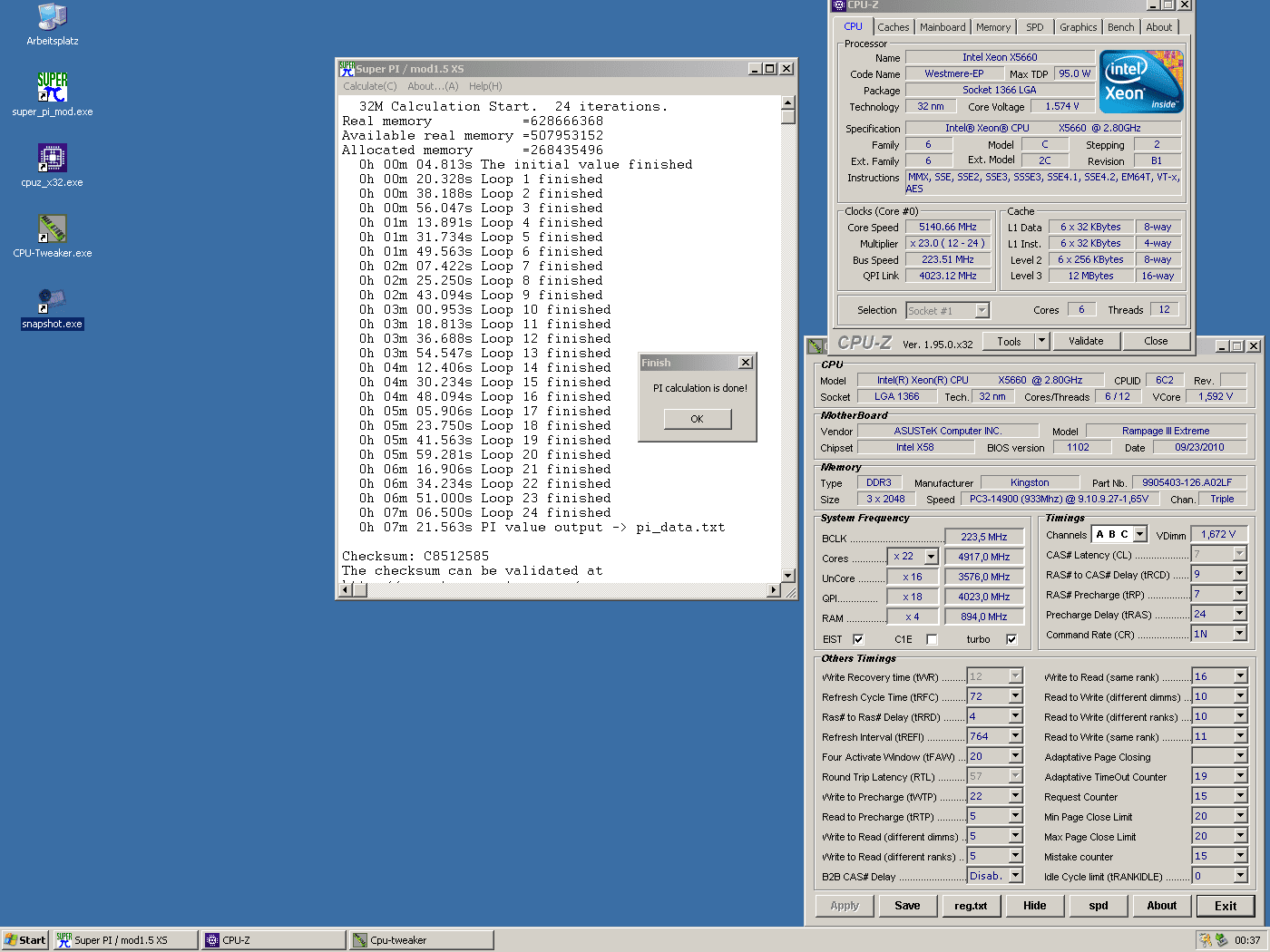Open the About...(A) menu in Super PI
This screenshot has width=1270, height=952.
433,86
